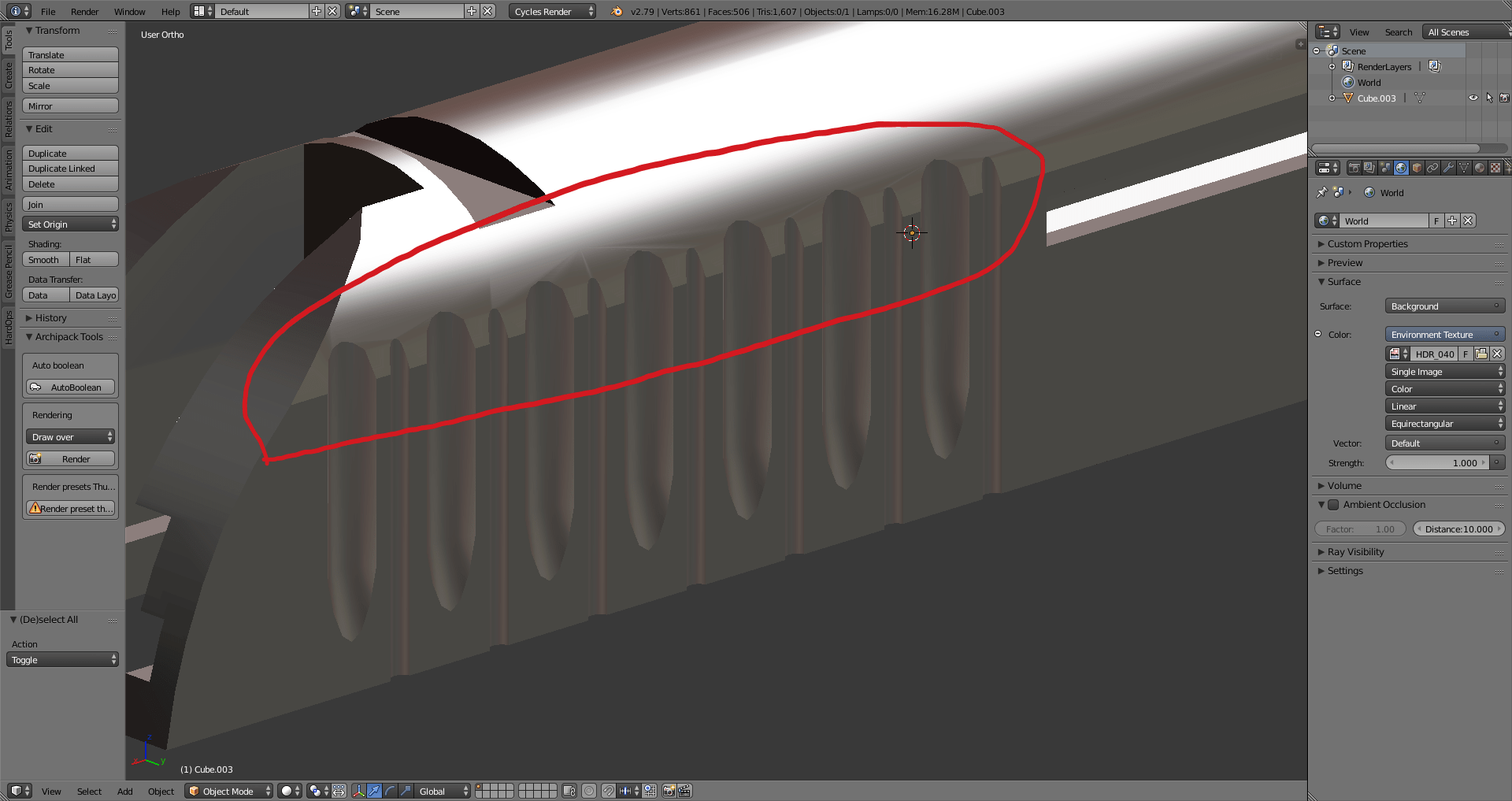This screenshot has width=1512, height=801.
Task: Open the All Scenes display dropdown
Action: point(1449,32)
